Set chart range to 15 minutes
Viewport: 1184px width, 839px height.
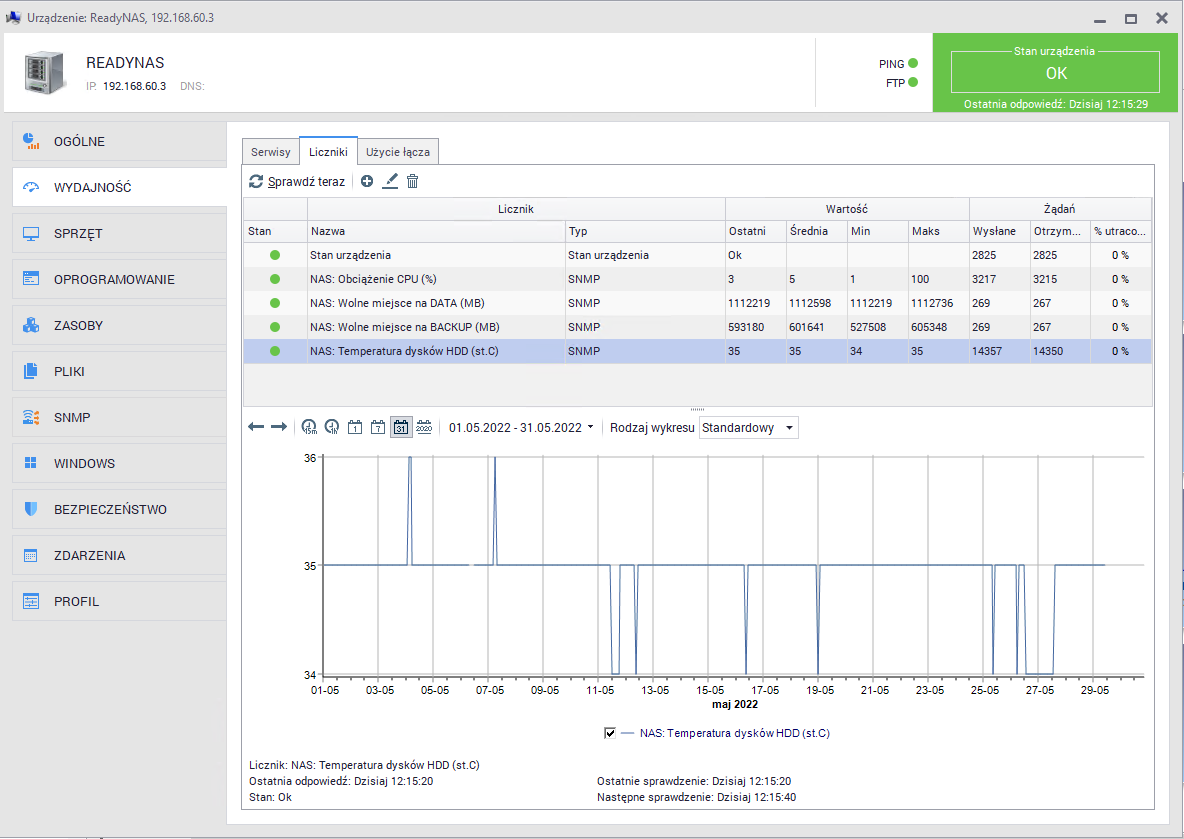tap(309, 427)
